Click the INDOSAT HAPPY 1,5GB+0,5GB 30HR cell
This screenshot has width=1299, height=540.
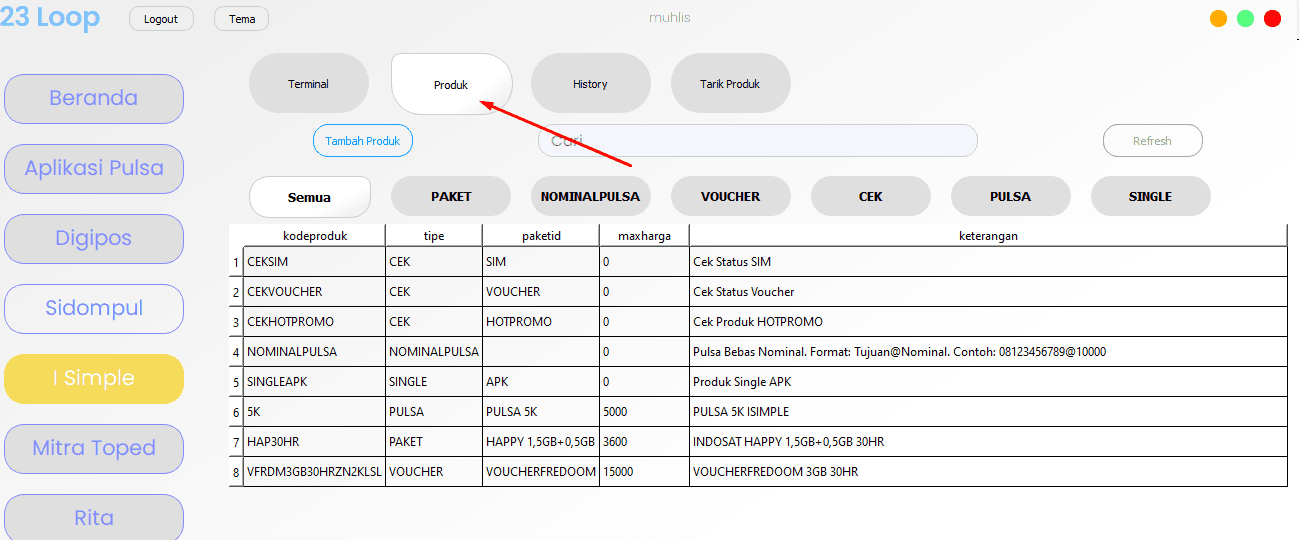(x=988, y=442)
